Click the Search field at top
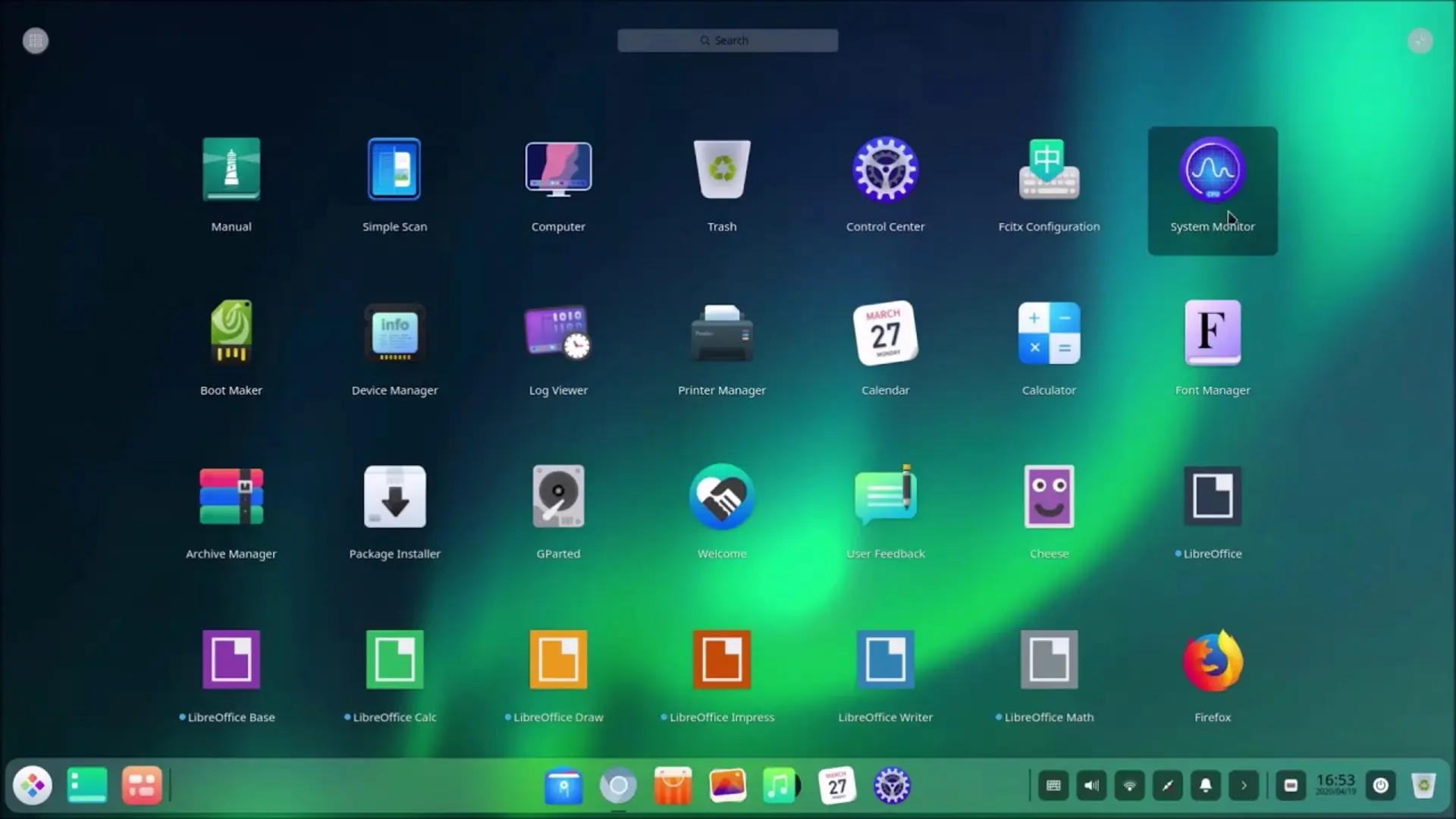The height and width of the screenshot is (819, 1456). click(727, 40)
